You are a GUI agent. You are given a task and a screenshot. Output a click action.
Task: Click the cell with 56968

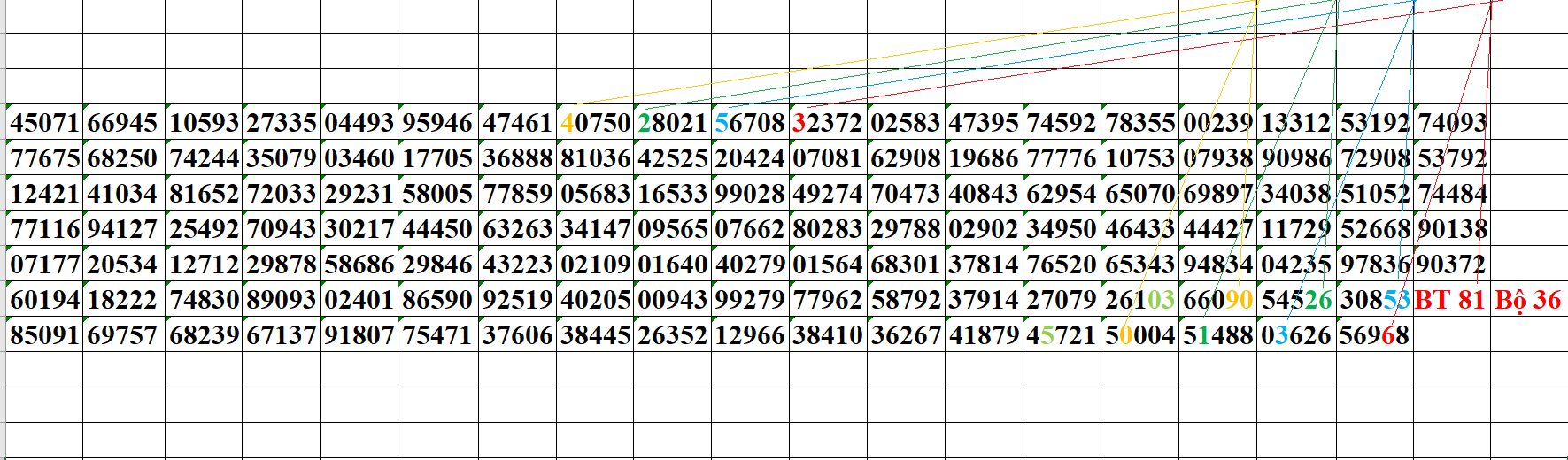(x=1374, y=335)
